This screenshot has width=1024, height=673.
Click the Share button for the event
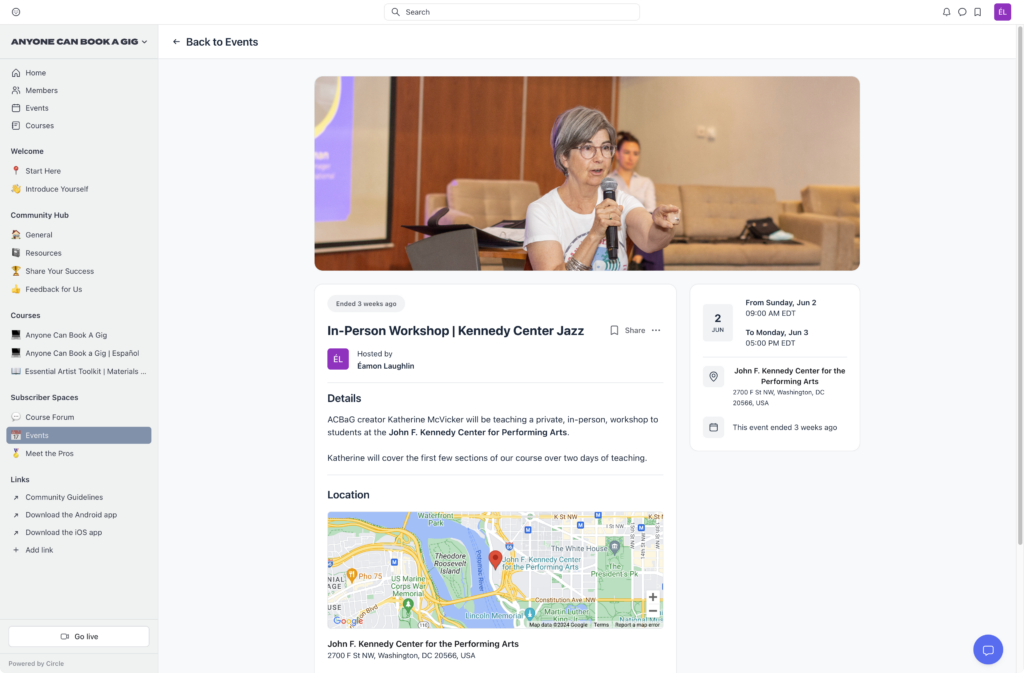[635, 330]
